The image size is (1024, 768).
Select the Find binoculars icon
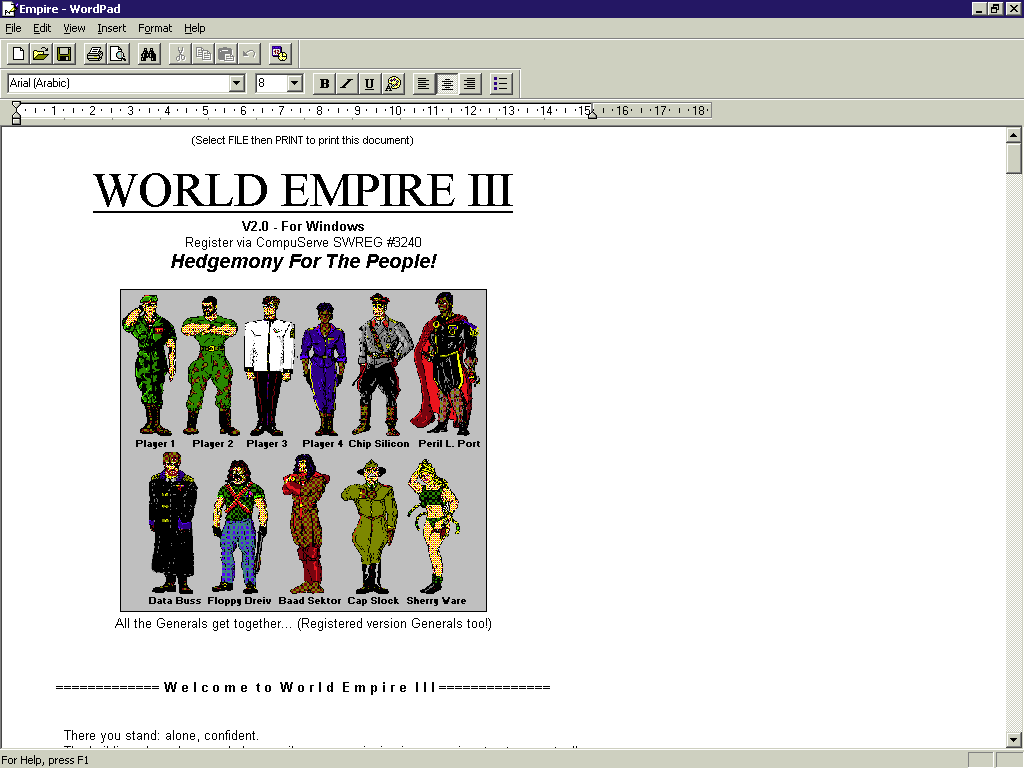point(147,54)
